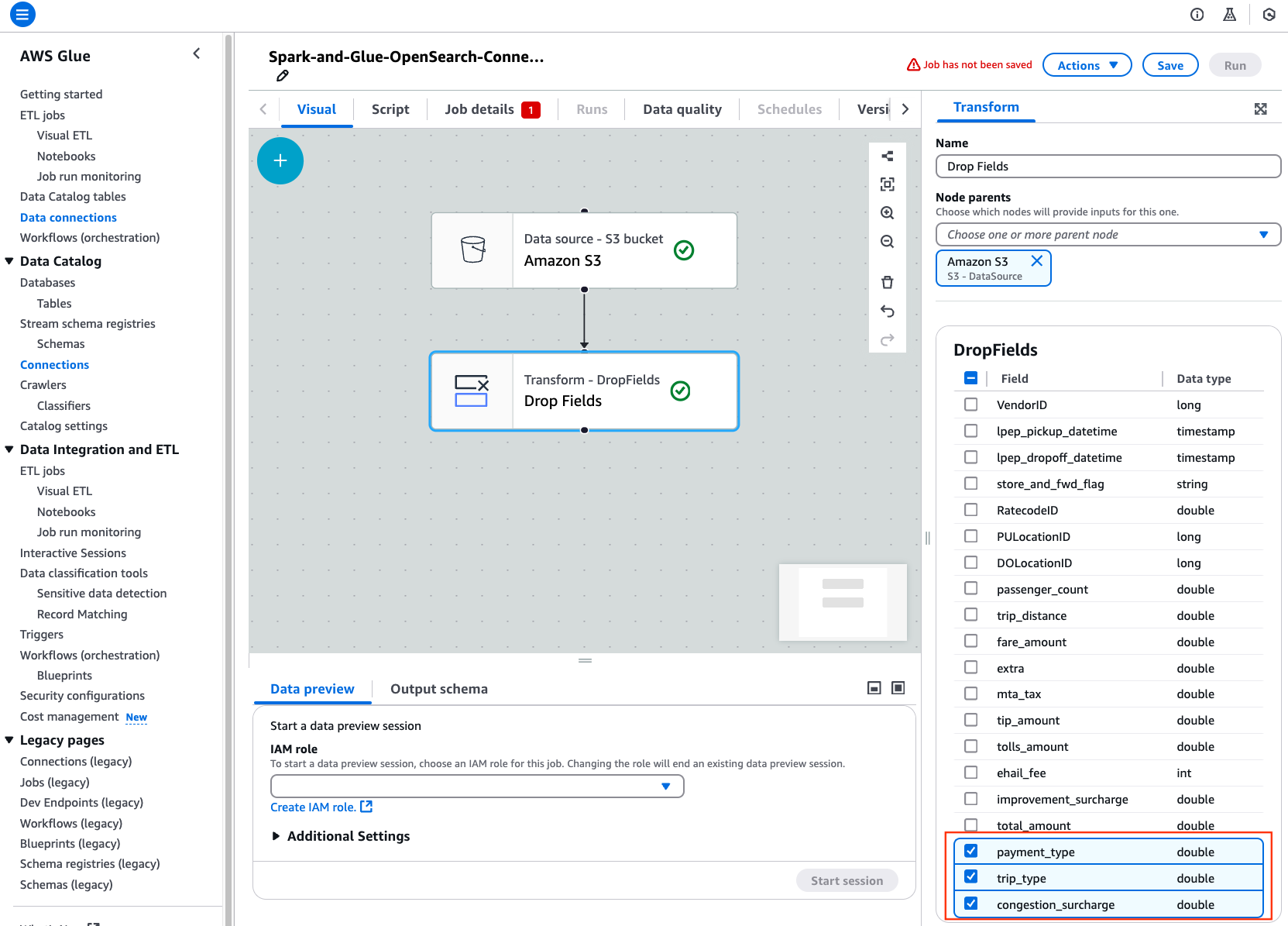Open the info panel from the top bar

1197,14
